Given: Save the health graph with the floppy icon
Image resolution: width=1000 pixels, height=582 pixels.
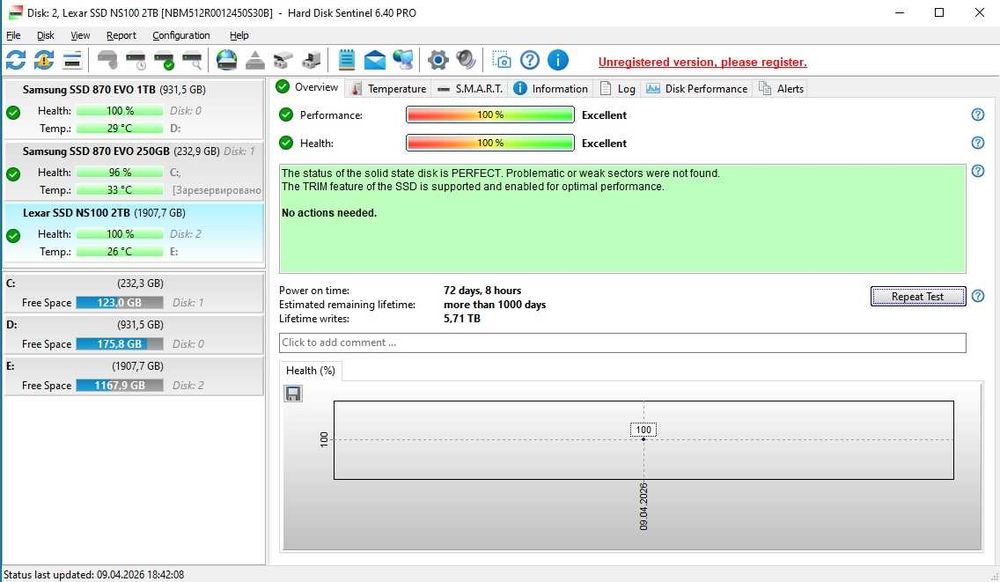Looking at the screenshot, I should coord(293,393).
